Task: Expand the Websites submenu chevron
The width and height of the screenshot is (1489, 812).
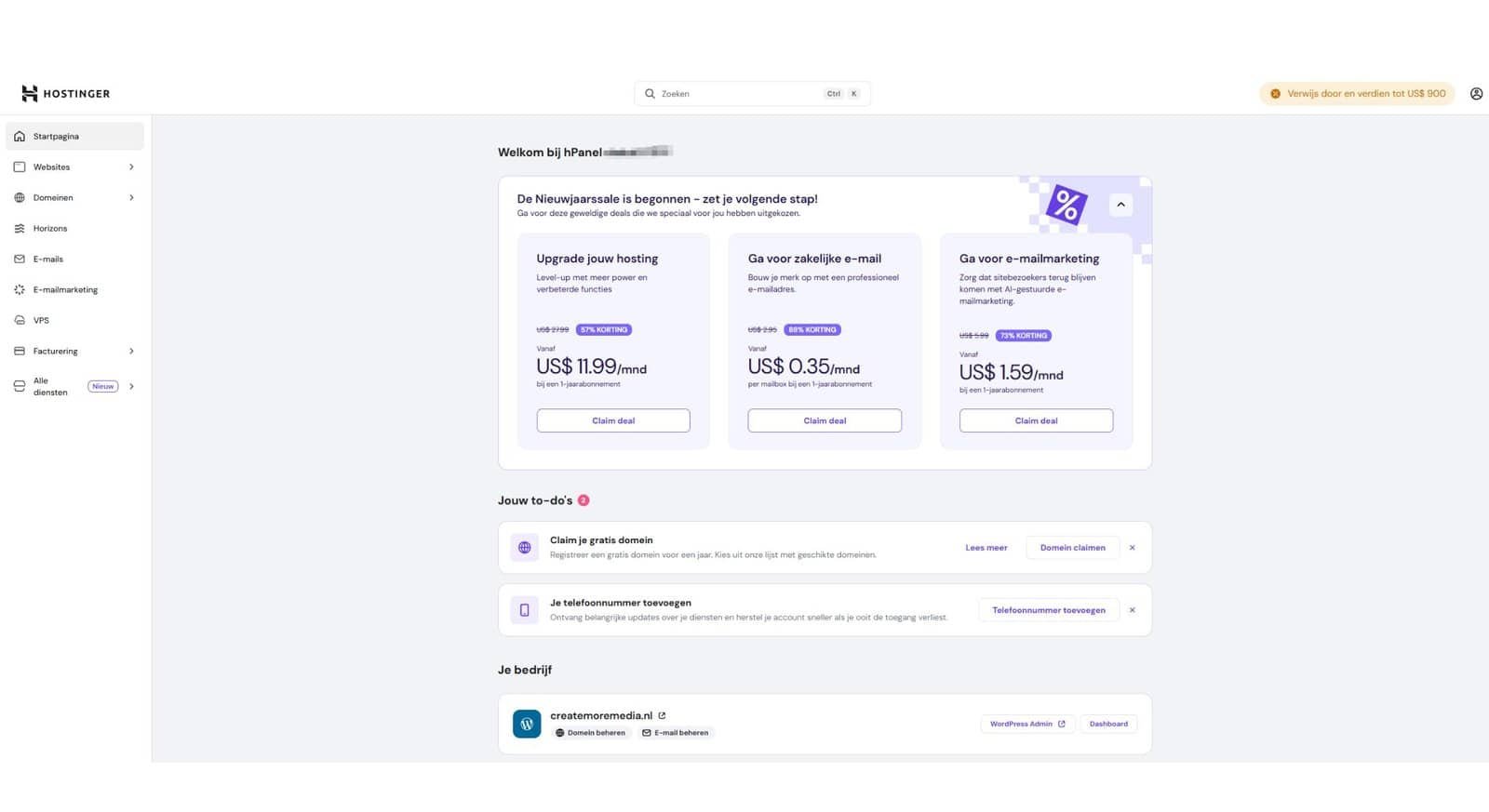Action: 131,167
